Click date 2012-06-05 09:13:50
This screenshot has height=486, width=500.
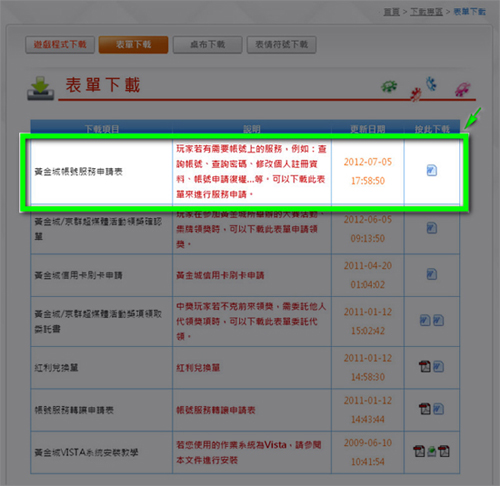(x=368, y=229)
